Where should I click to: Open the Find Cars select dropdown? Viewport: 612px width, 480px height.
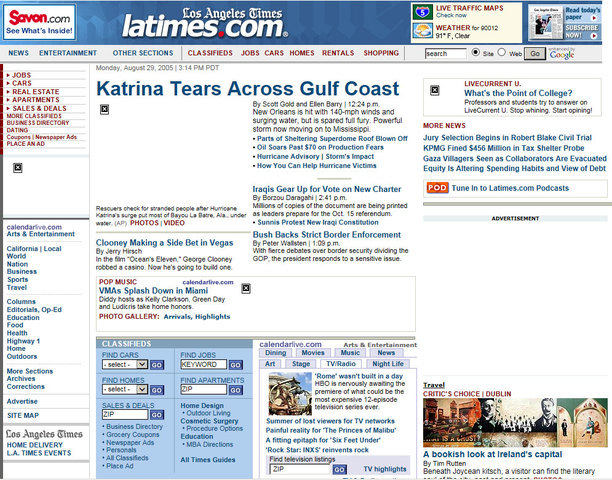pyautogui.click(x=125, y=364)
